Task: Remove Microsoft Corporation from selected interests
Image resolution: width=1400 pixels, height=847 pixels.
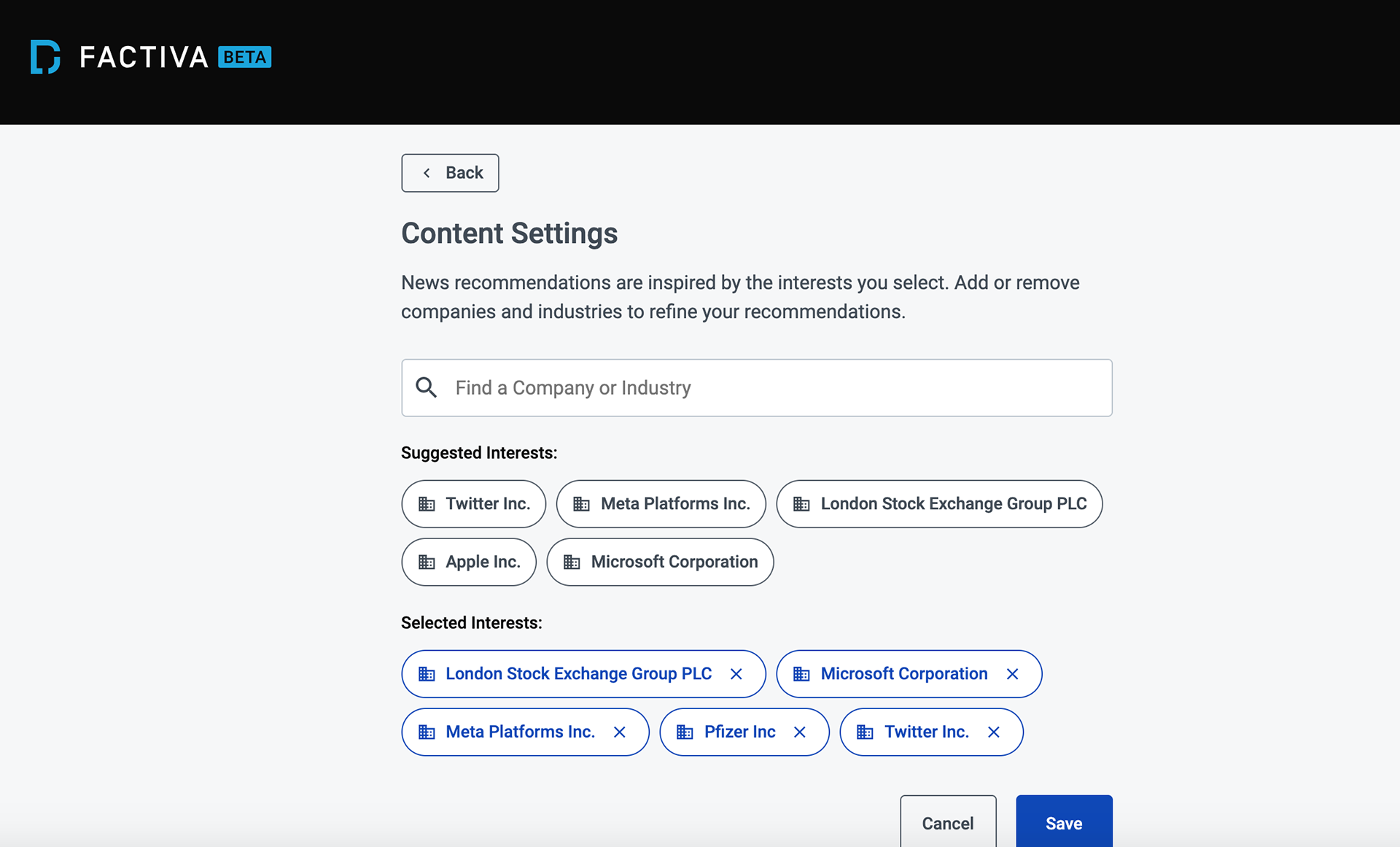Action: [1012, 674]
